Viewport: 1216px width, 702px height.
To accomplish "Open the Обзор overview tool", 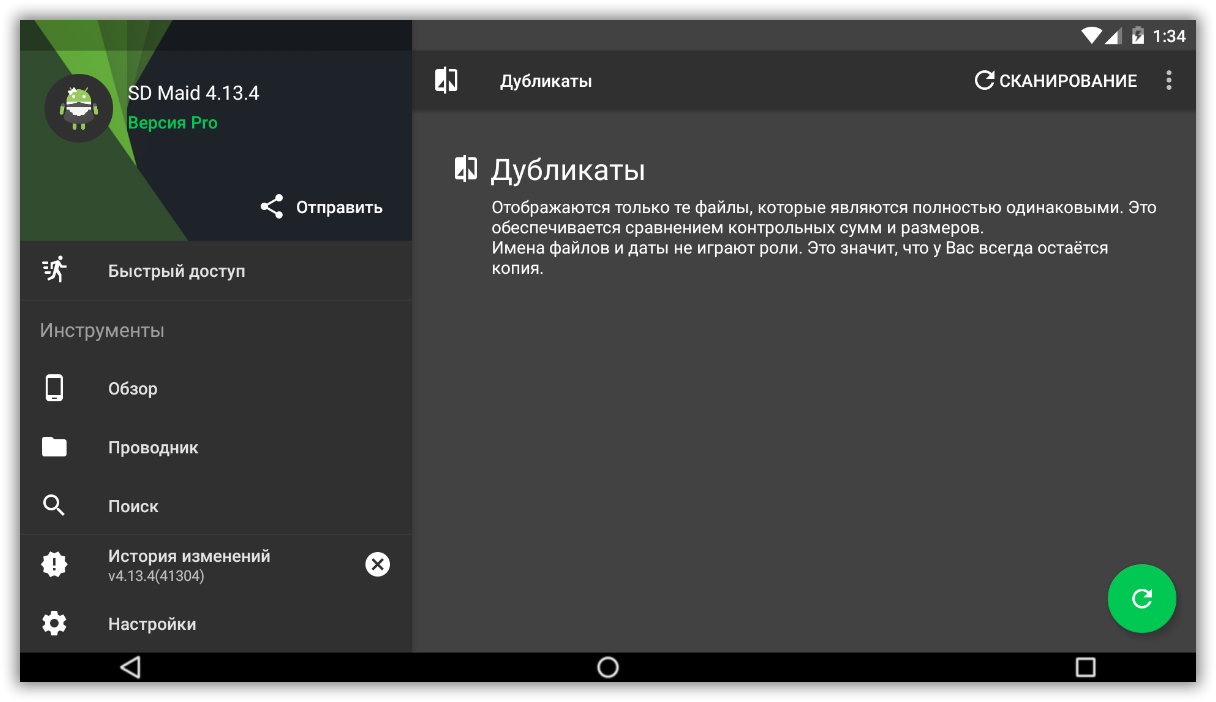I will tap(133, 389).
